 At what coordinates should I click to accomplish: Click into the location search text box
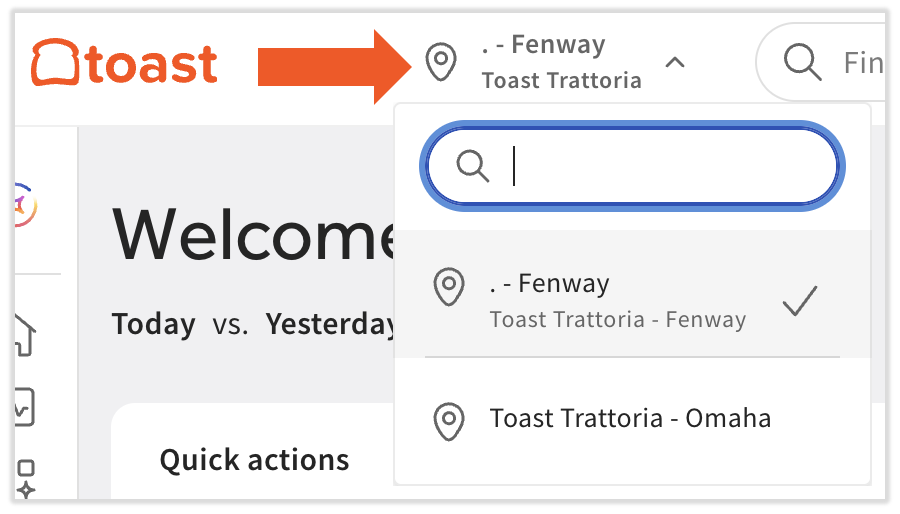click(x=660, y=166)
